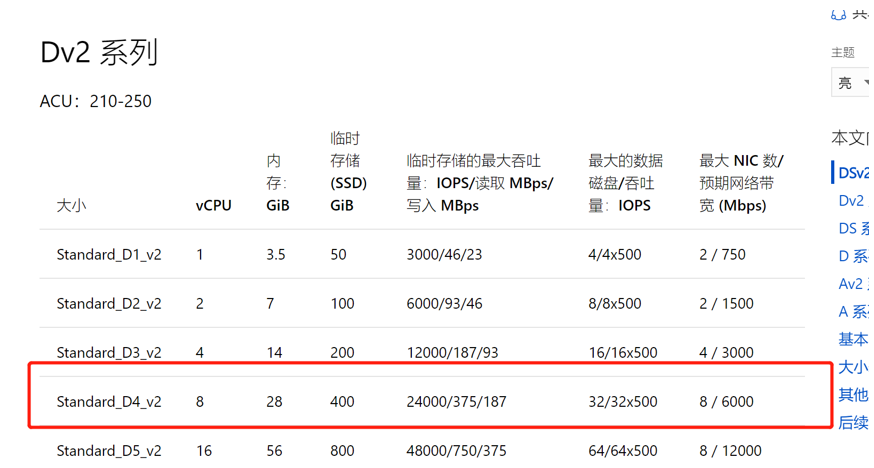Select the Standard_D4_v2 cell
The width and height of the screenshot is (874, 468).
coord(109,402)
